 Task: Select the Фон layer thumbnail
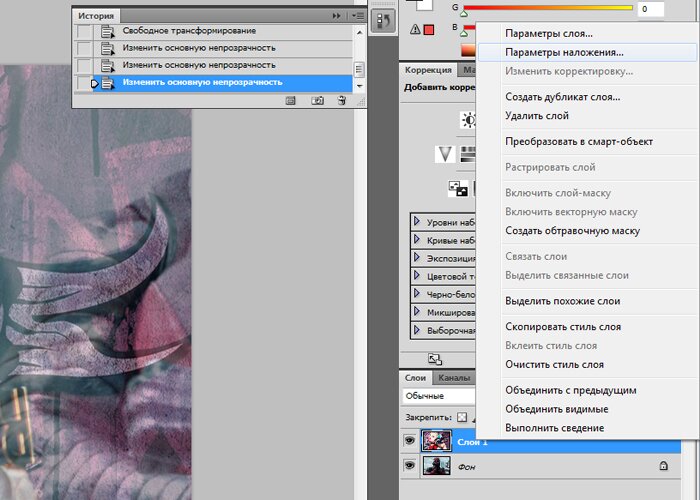coord(438,466)
